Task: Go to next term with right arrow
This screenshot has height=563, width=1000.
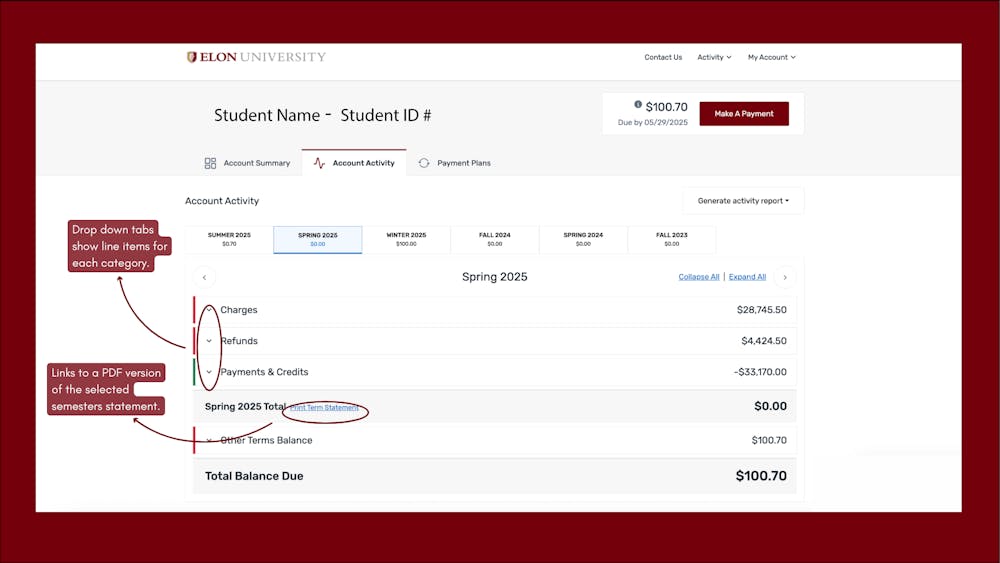Action: click(x=785, y=277)
